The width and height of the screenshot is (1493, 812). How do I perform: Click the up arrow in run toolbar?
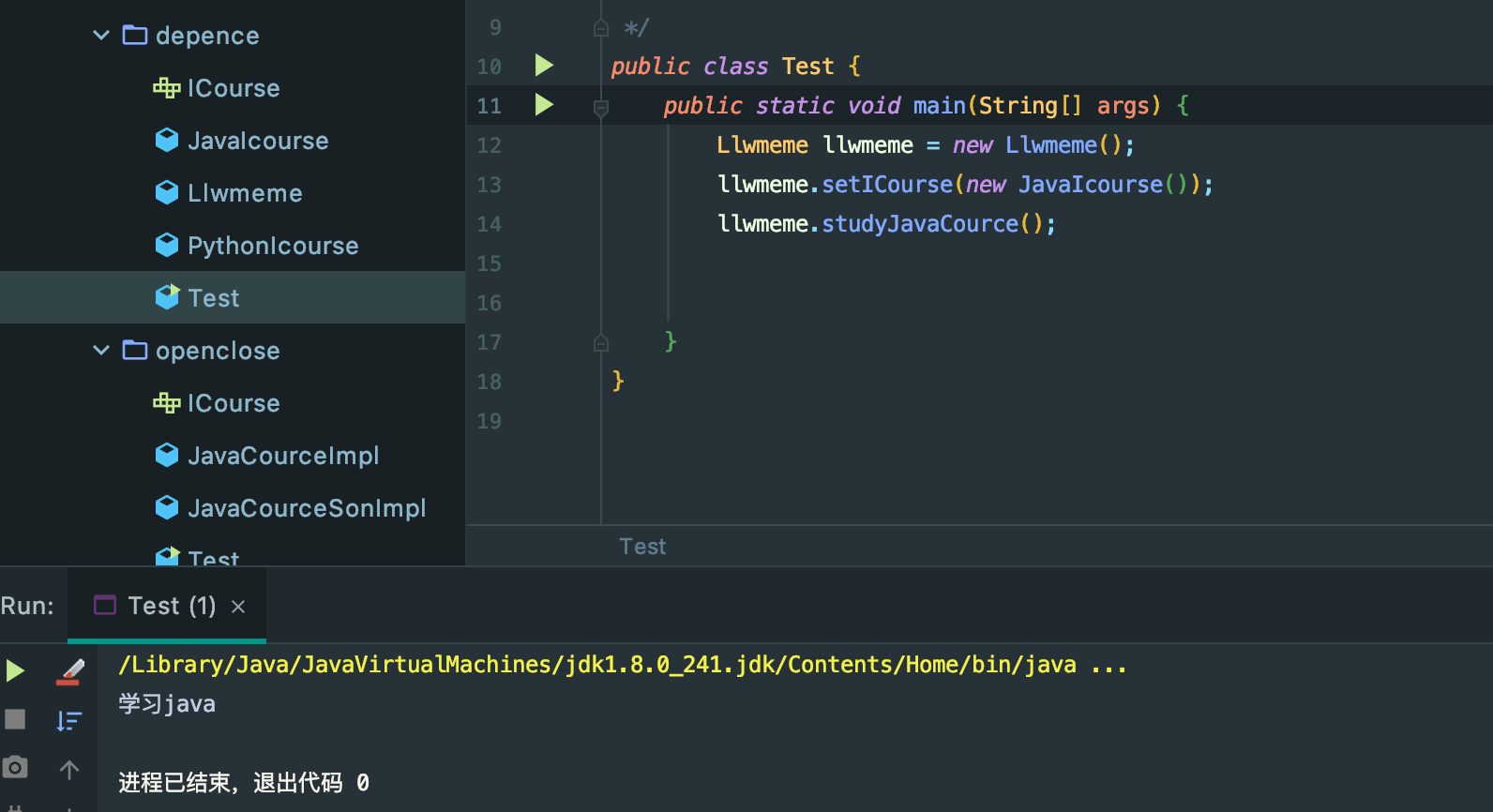pos(69,770)
